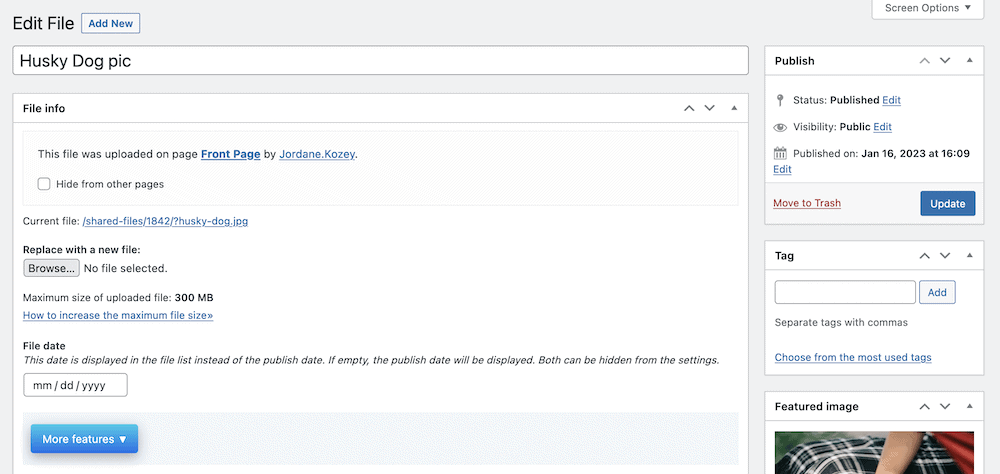
Task: Open the Screen Options dropdown
Action: click(928, 8)
